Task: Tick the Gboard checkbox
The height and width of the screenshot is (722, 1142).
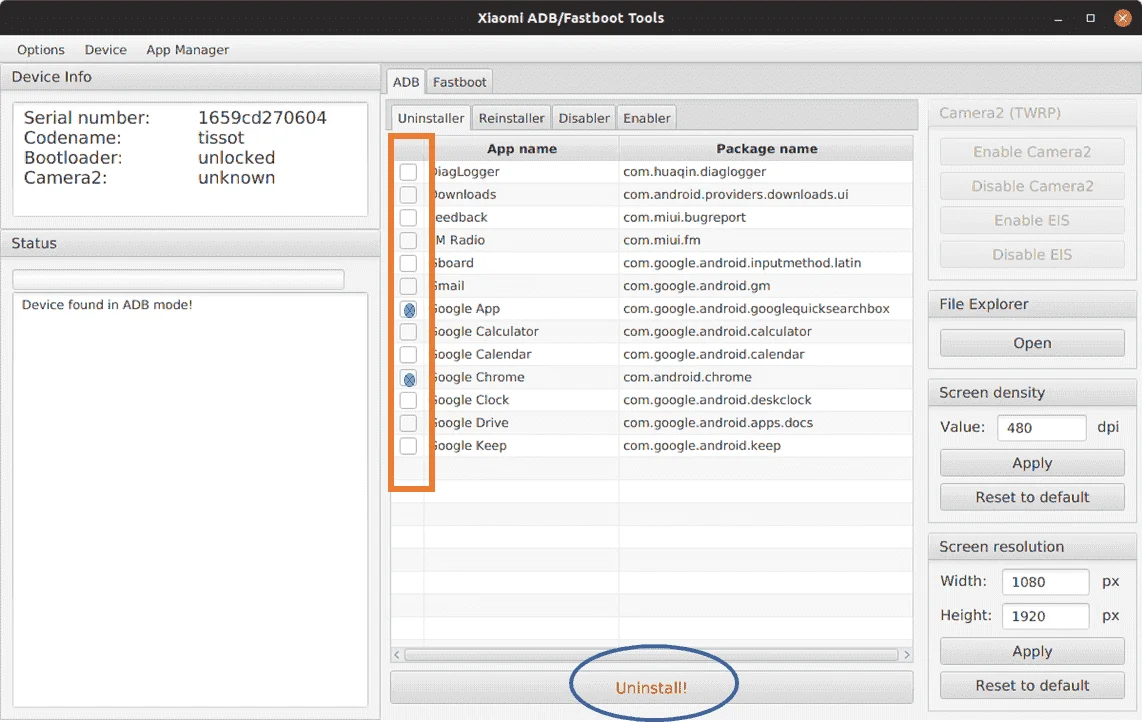Action: tap(409, 263)
